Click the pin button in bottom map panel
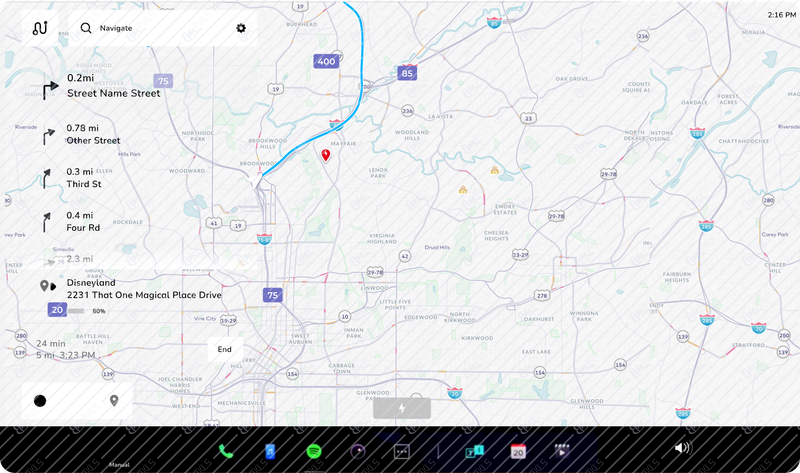Screen dimensions: 800x473 114,401
